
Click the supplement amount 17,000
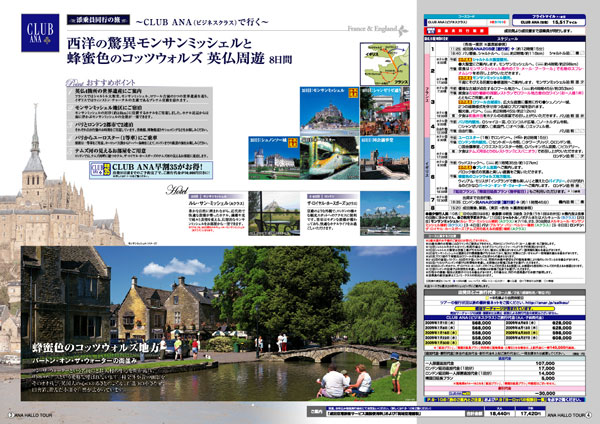546,368
